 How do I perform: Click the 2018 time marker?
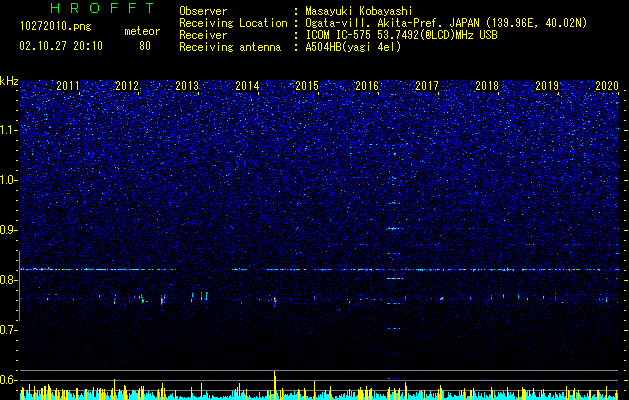pos(487,86)
